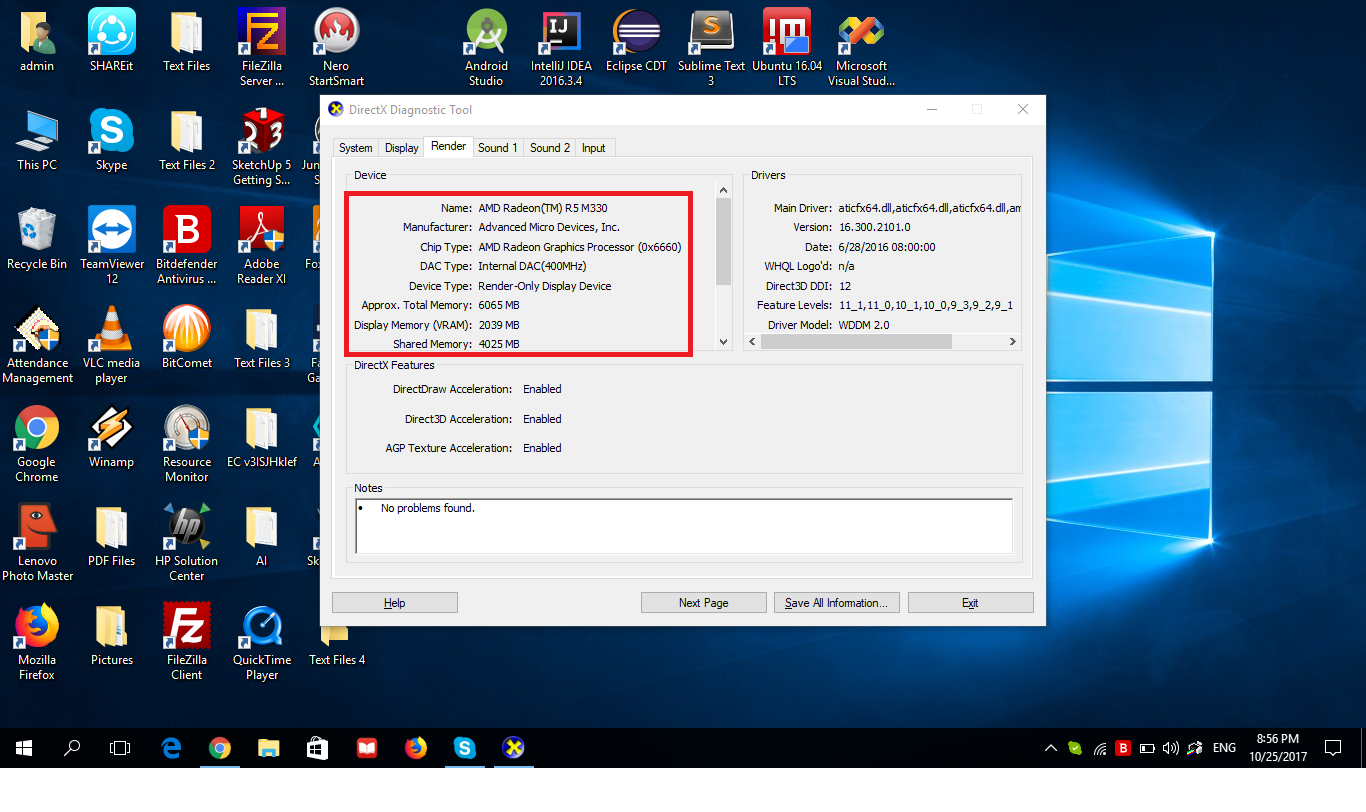Screen dimensions: 1366x812
Task: Click the Eclipse CDT desktop icon
Action: point(636,42)
